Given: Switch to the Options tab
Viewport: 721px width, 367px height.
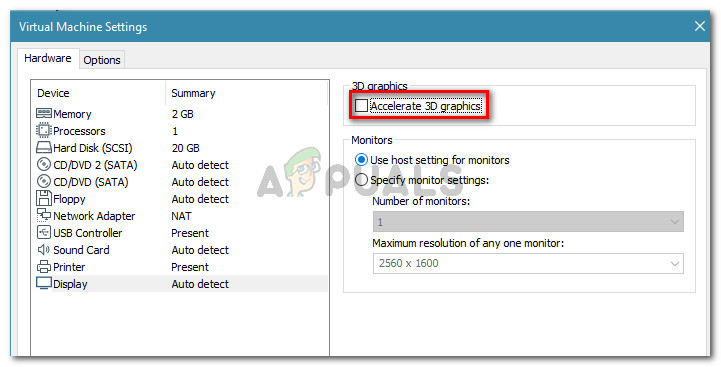Looking at the screenshot, I should (102, 60).
